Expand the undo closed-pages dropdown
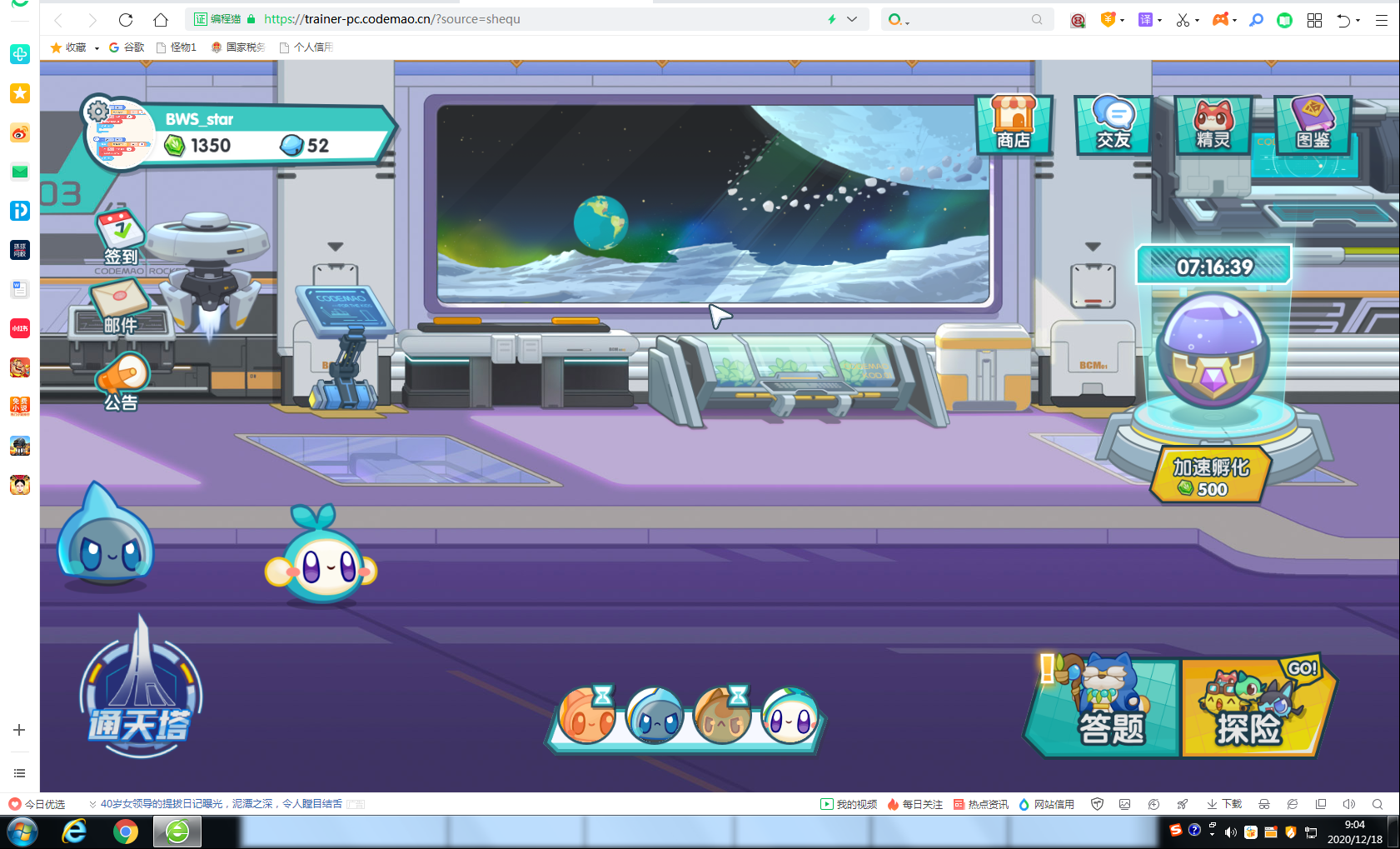Image resolution: width=1400 pixels, height=849 pixels. [1358, 21]
